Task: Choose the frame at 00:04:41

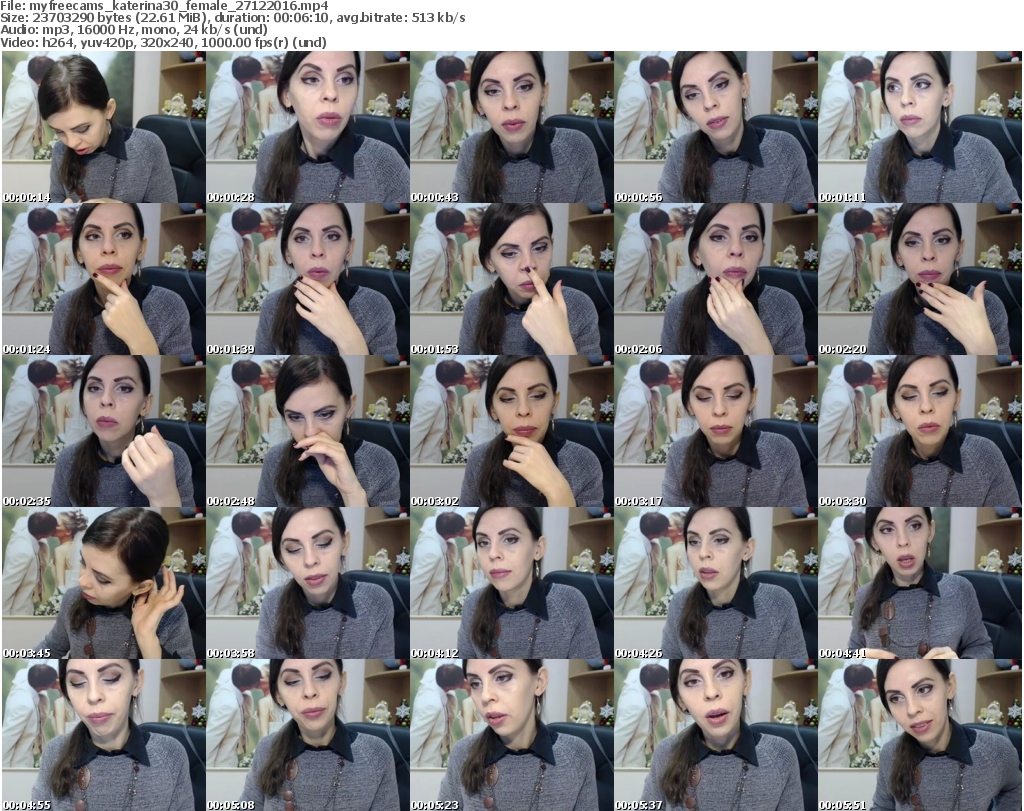Action: pos(919,583)
